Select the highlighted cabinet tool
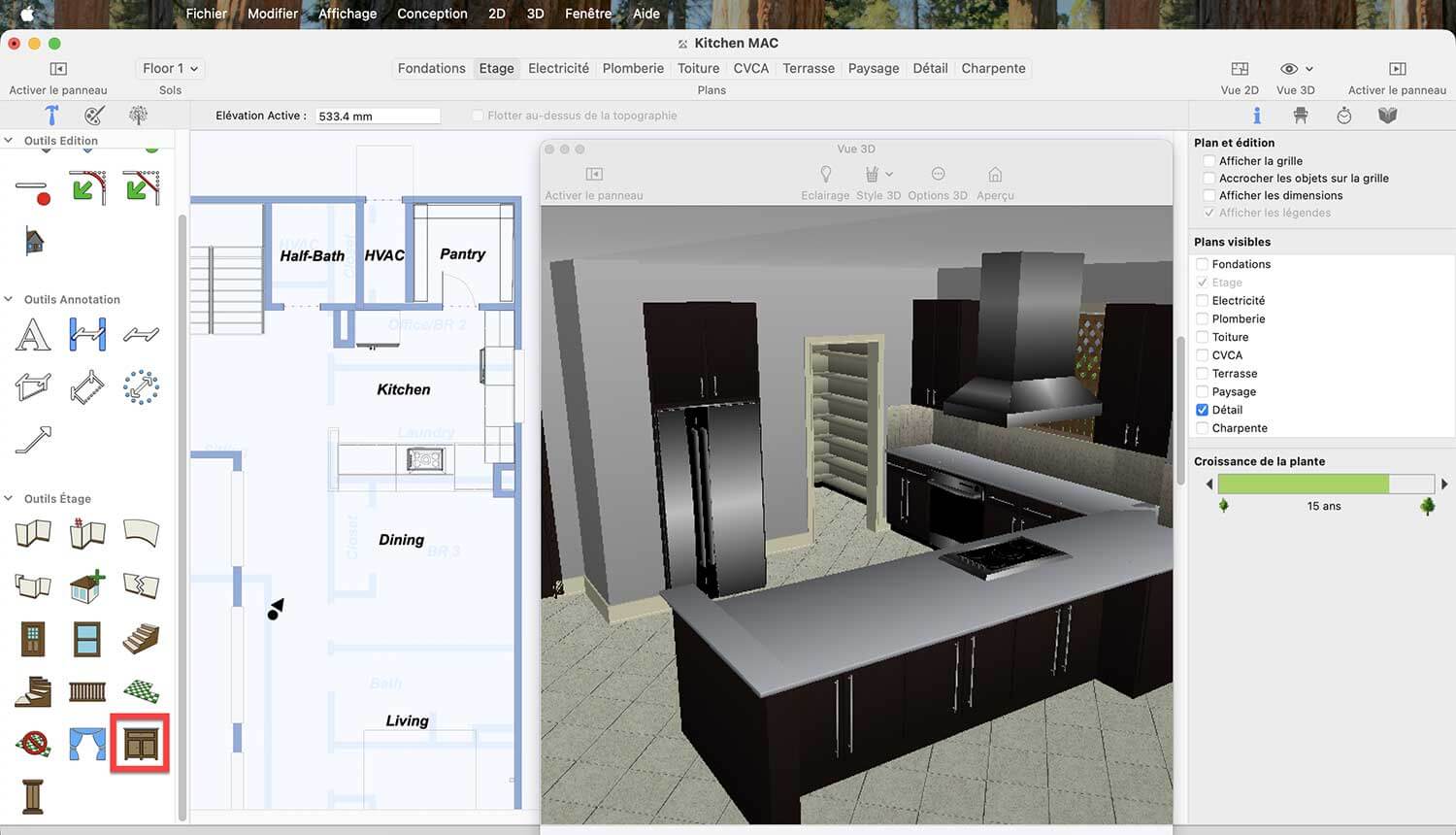 pos(141,744)
